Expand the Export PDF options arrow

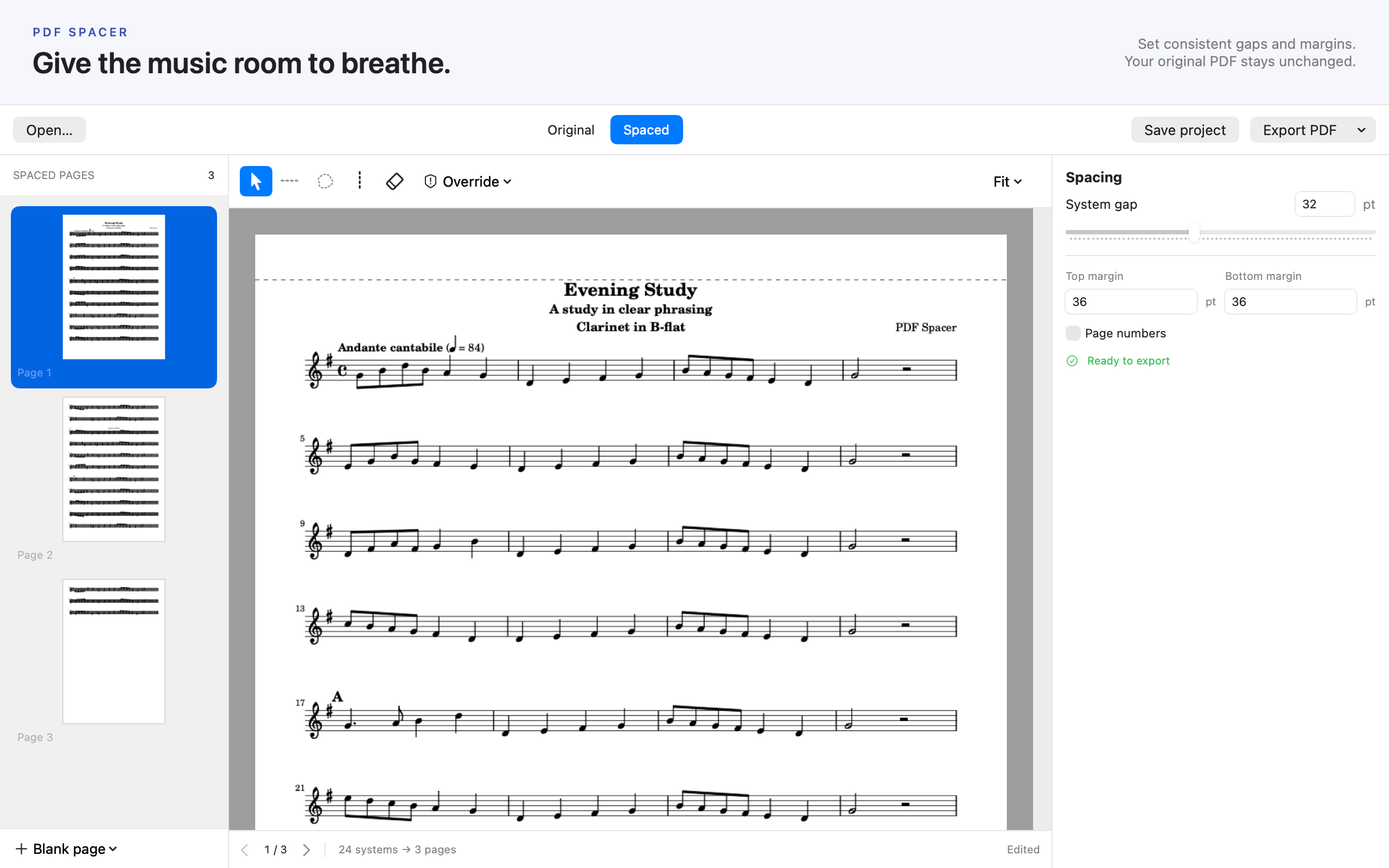pos(1361,130)
